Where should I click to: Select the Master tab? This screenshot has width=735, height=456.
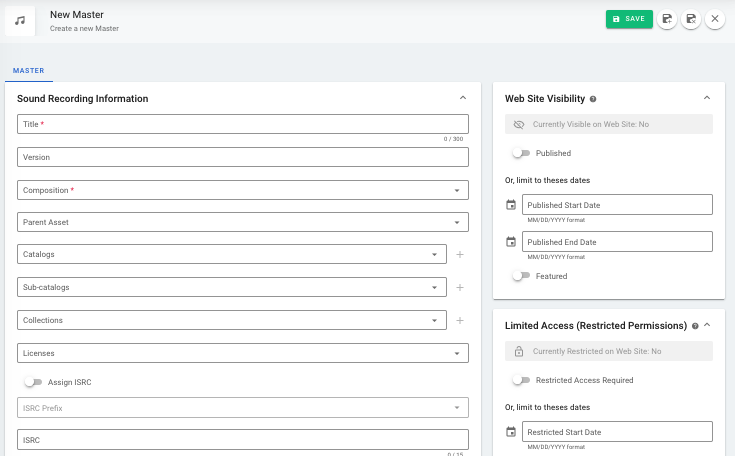[27, 71]
